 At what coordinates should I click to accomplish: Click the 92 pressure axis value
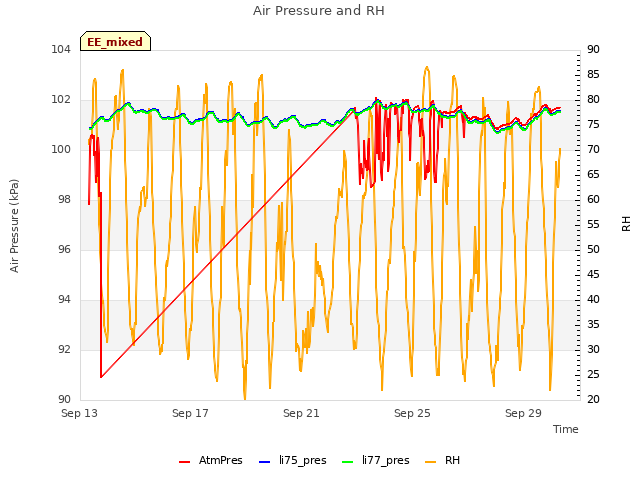[64, 349]
